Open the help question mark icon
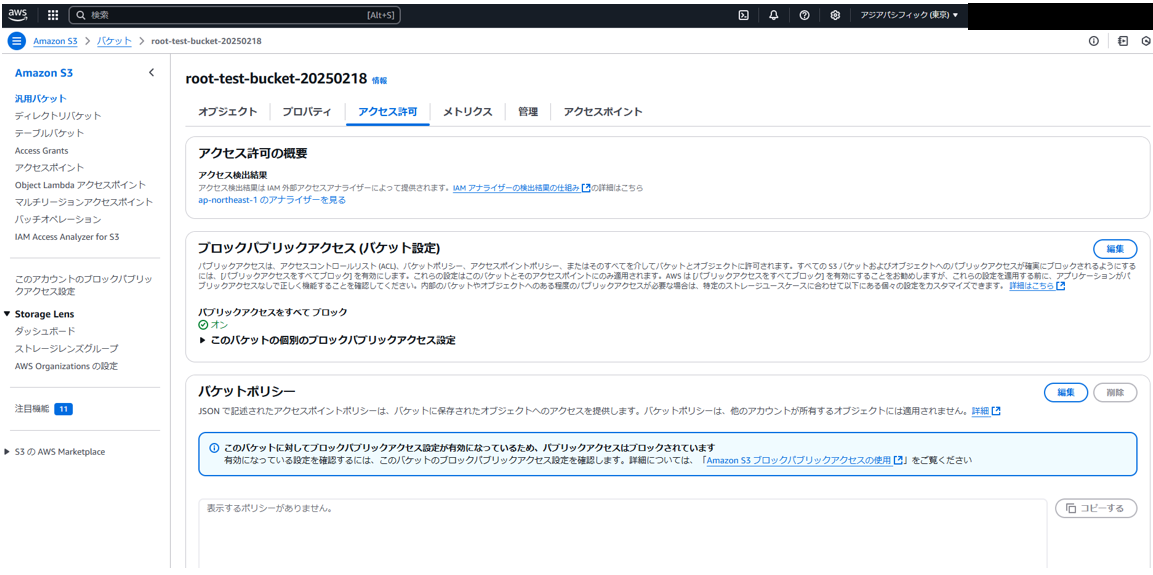The width and height of the screenshot is (1153, 575). (x=804, y=15)
